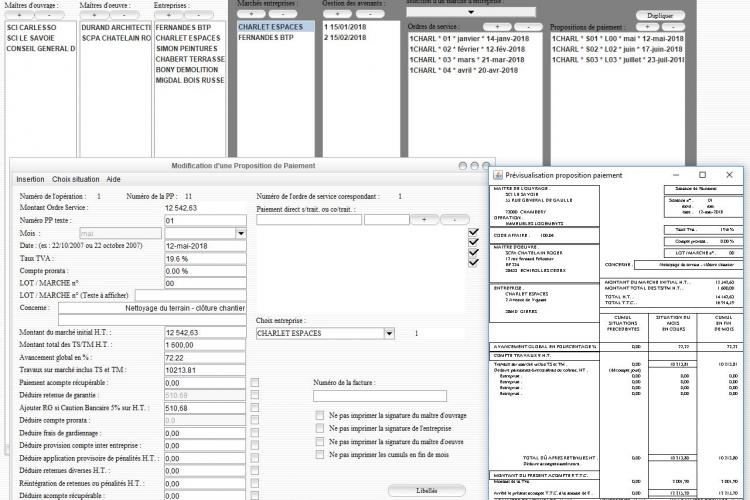Open the Choix situation menu

(76, 179)
